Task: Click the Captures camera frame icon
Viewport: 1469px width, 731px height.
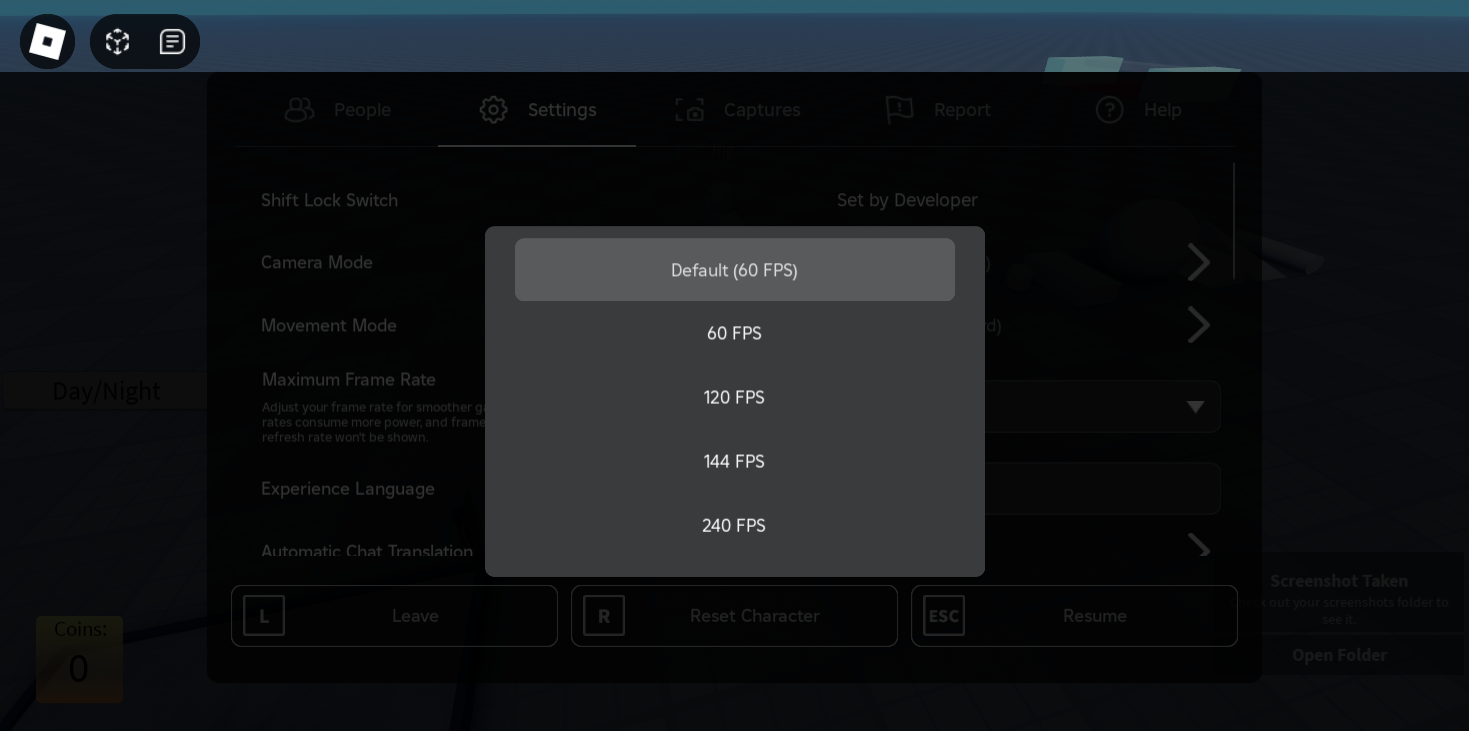Action: tap(689, 109)
